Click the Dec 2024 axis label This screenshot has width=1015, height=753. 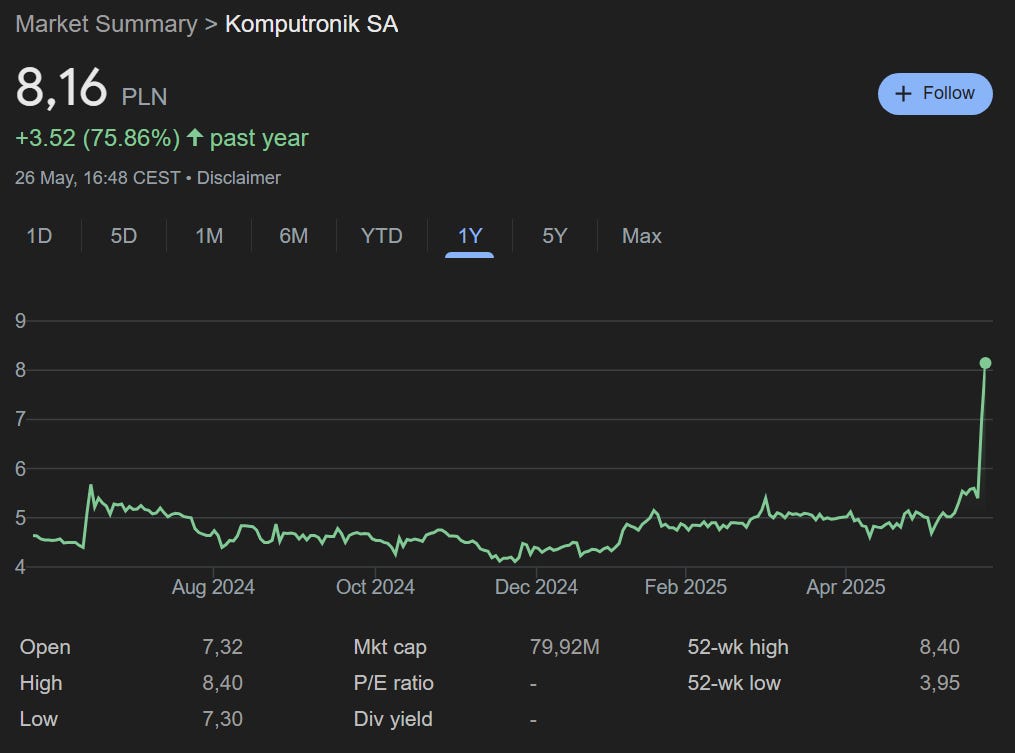click(x=536, y=587)
